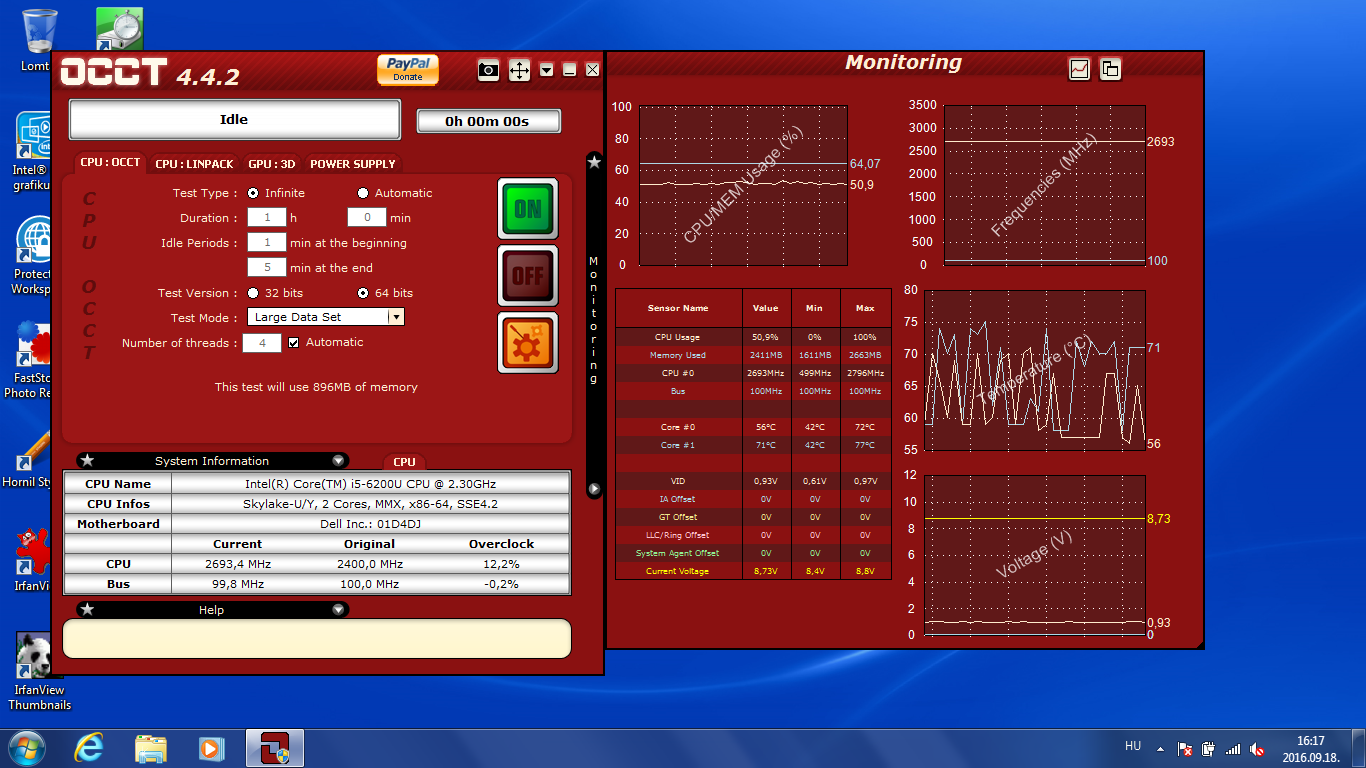Click the Duration hours input field
The height and width of the screenshot is (768, 1366).
266,217
